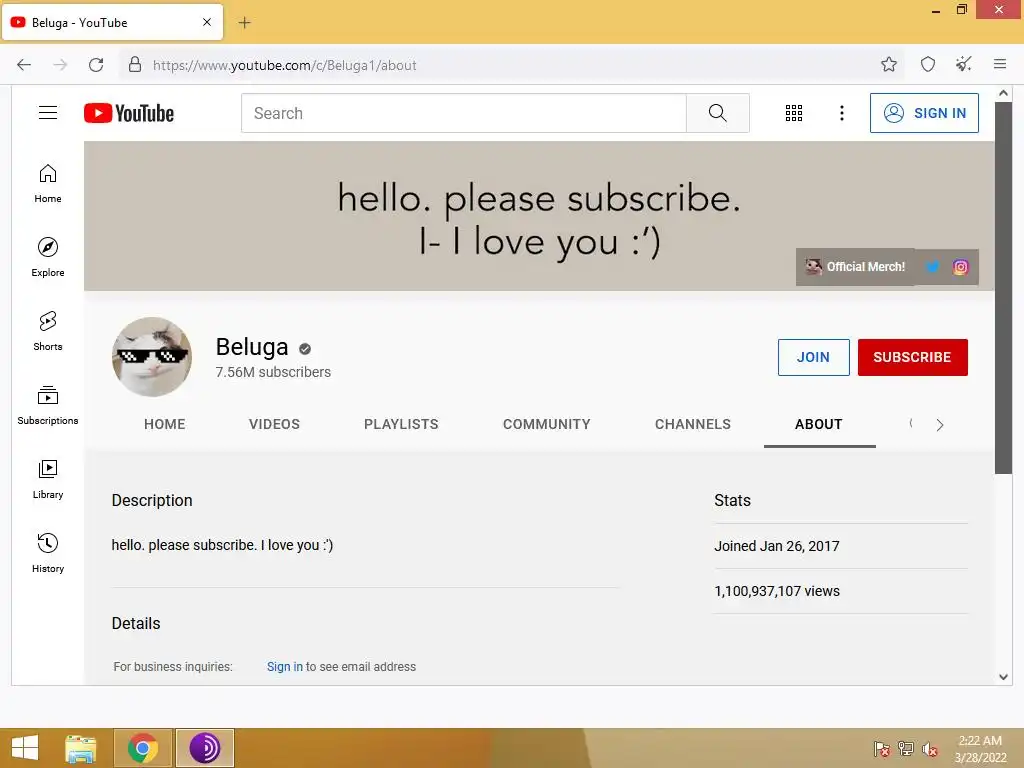Screen dimensions: 1024x768
Task: Select the ABOUT tab
Action: pyautogui.click(x=819, y=424)
